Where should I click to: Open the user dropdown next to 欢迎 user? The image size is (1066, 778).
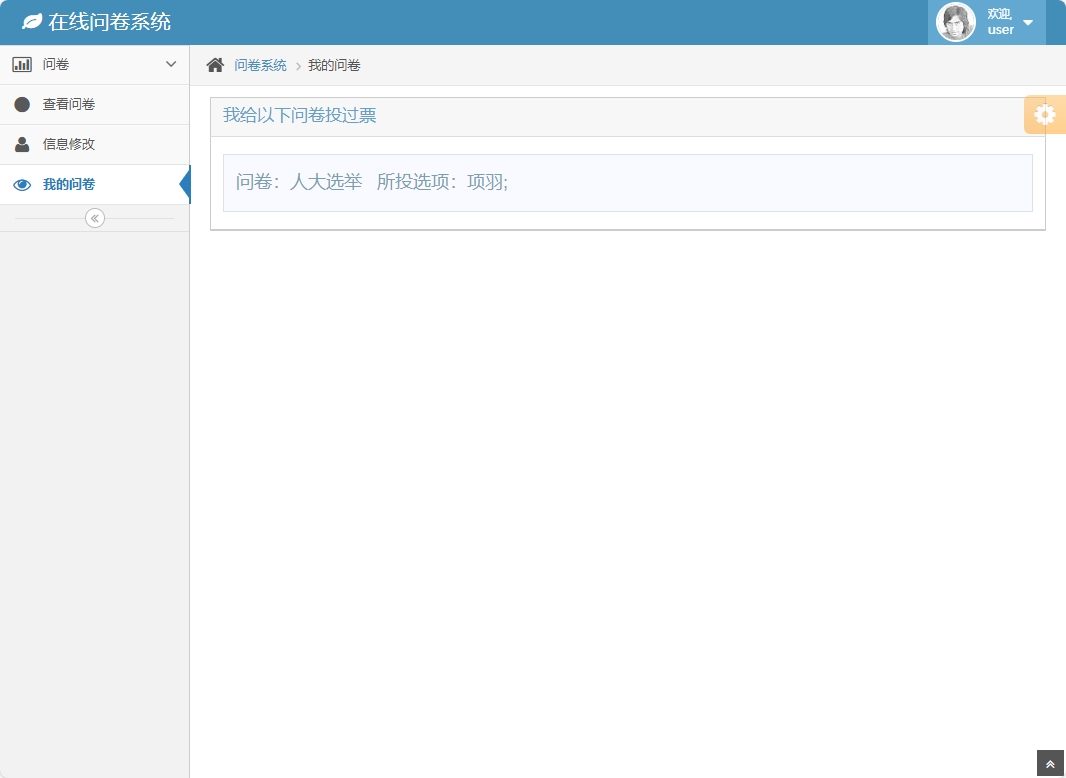(x=1027, y=21)
